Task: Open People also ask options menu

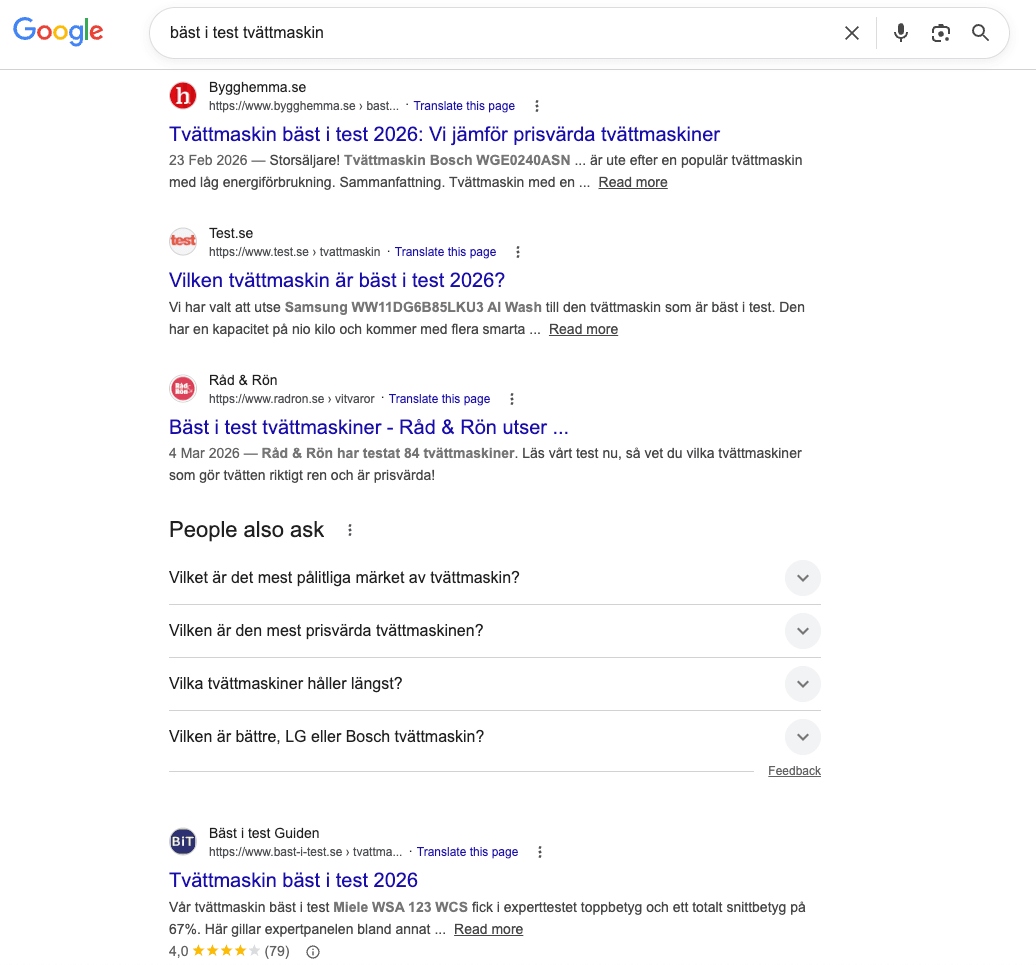Action: [x=350, y=530]
